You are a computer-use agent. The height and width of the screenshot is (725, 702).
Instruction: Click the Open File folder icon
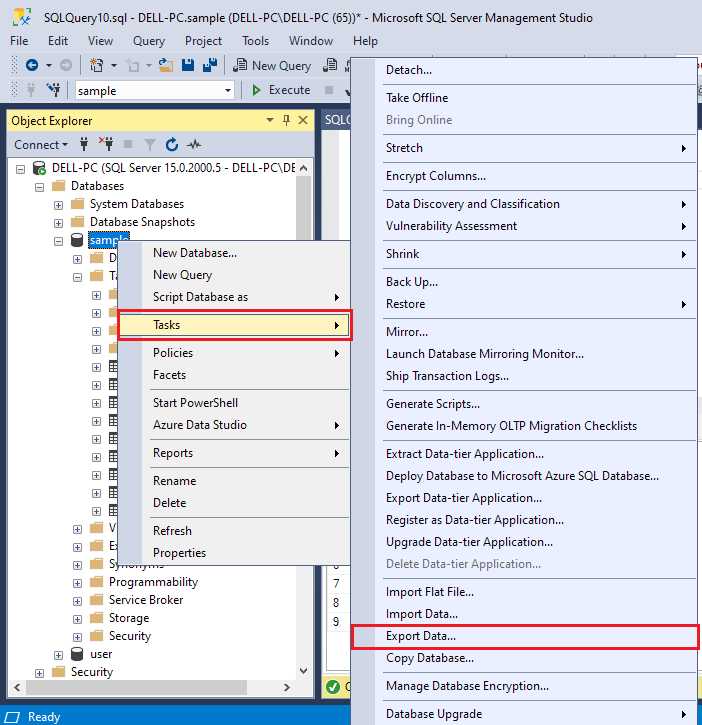(x=166, y=65)
